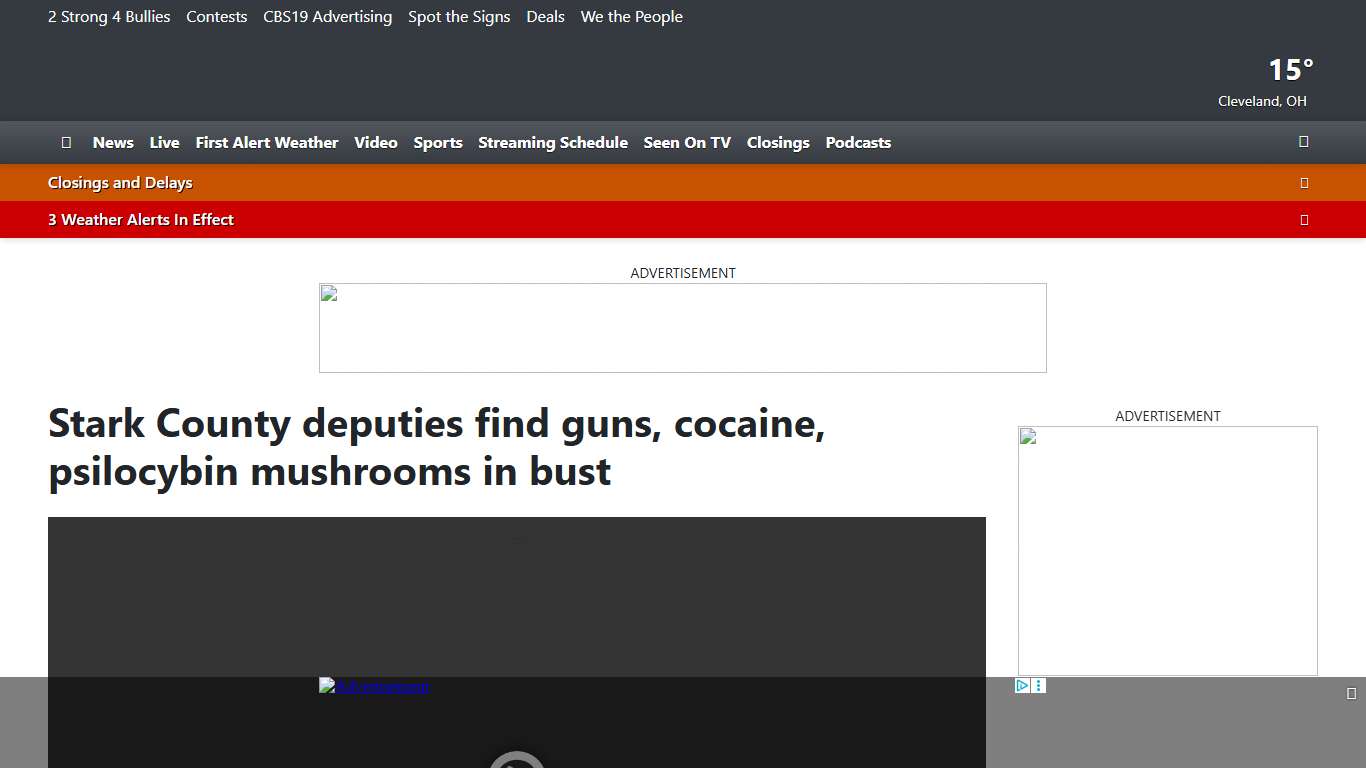Viewport: 1366px width, 768px height.
Task: Expand the broken Advertisement image link in the video
Action: (x=374, y=686)
